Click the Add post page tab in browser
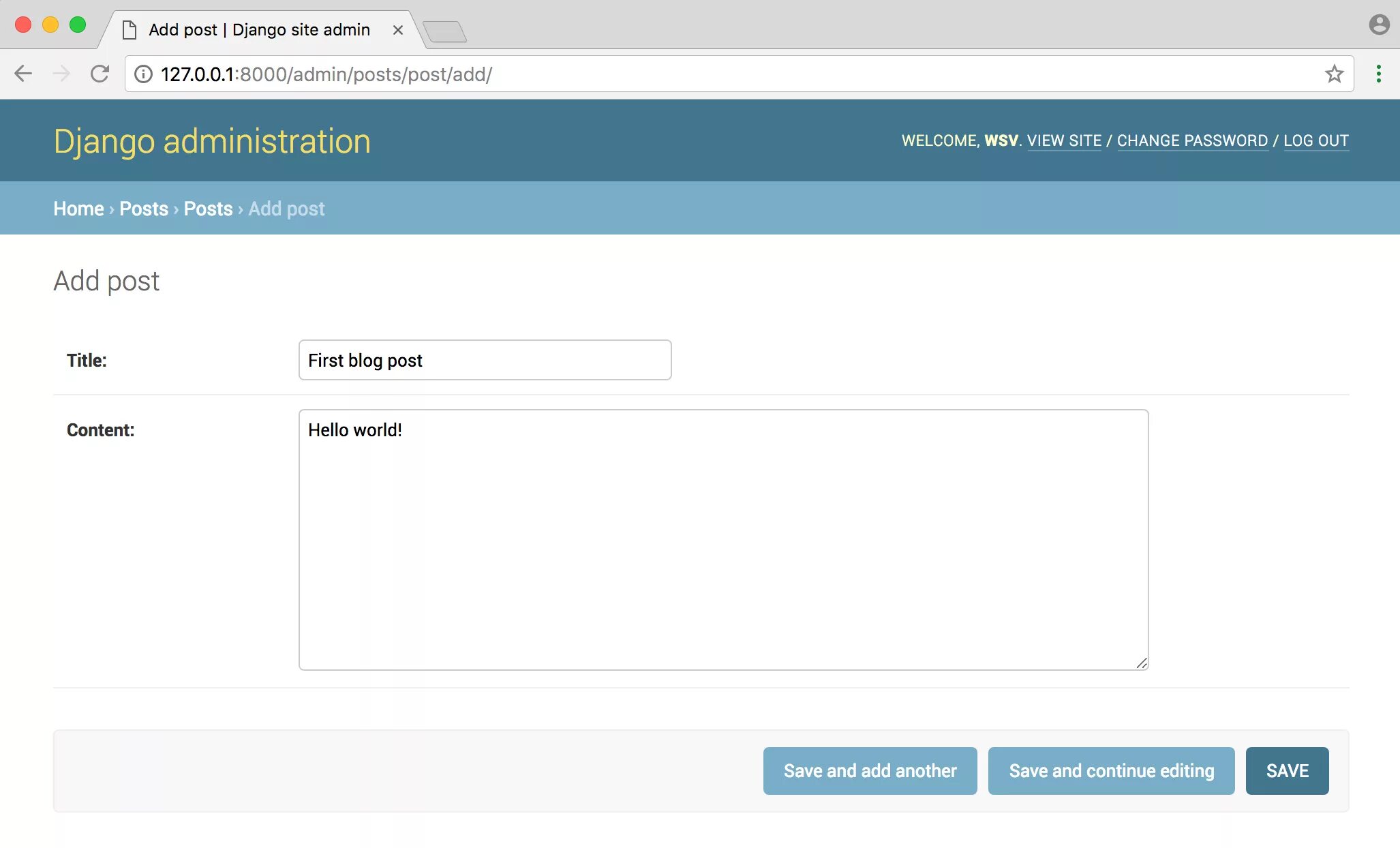The width and height of the screenshot is (1400, 848). [259, 29]
